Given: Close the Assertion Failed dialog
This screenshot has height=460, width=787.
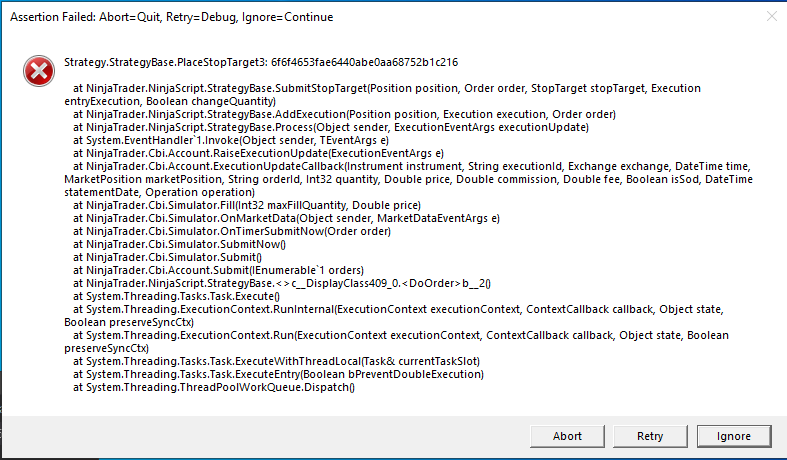Looking at the screenshot, I should coord(770,17).
